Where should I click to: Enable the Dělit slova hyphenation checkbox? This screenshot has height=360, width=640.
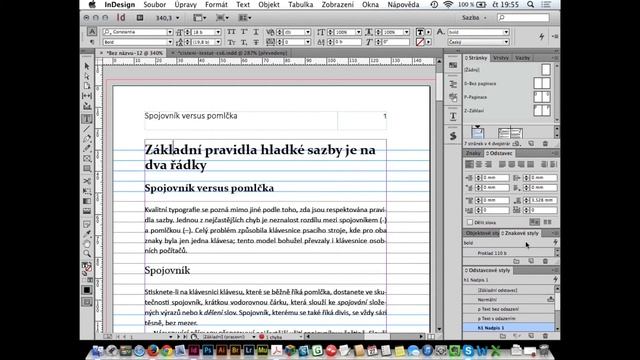[x=470, y=222]
